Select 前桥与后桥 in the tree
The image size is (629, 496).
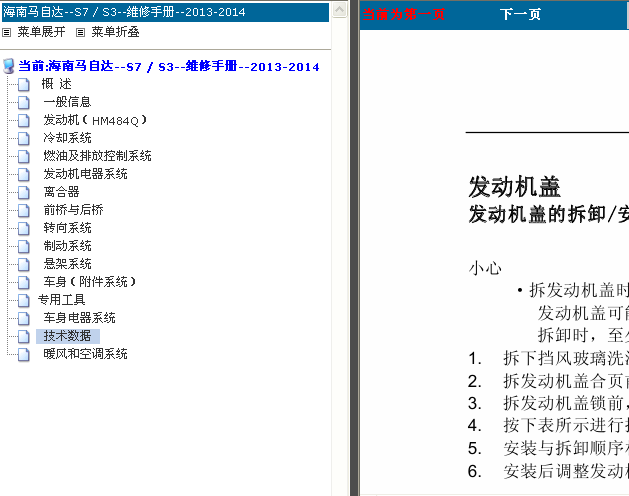point(73,210)
